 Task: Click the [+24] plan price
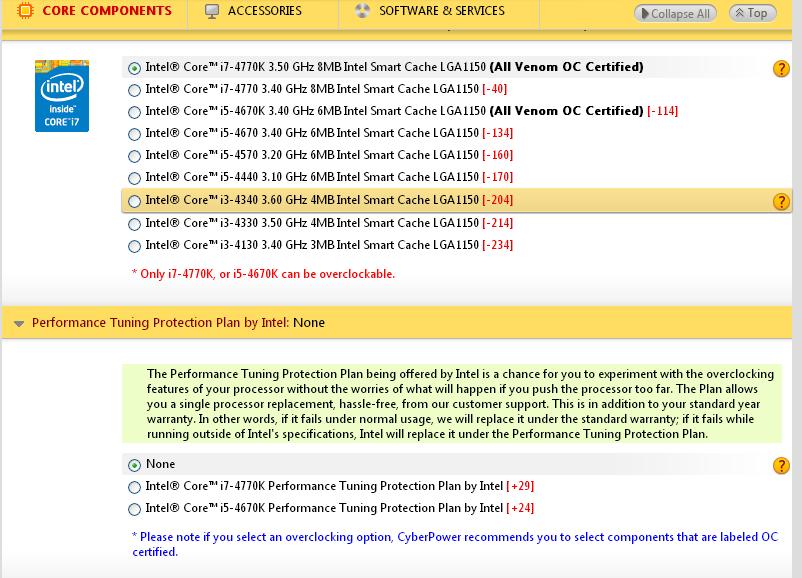tap(520, 508)
